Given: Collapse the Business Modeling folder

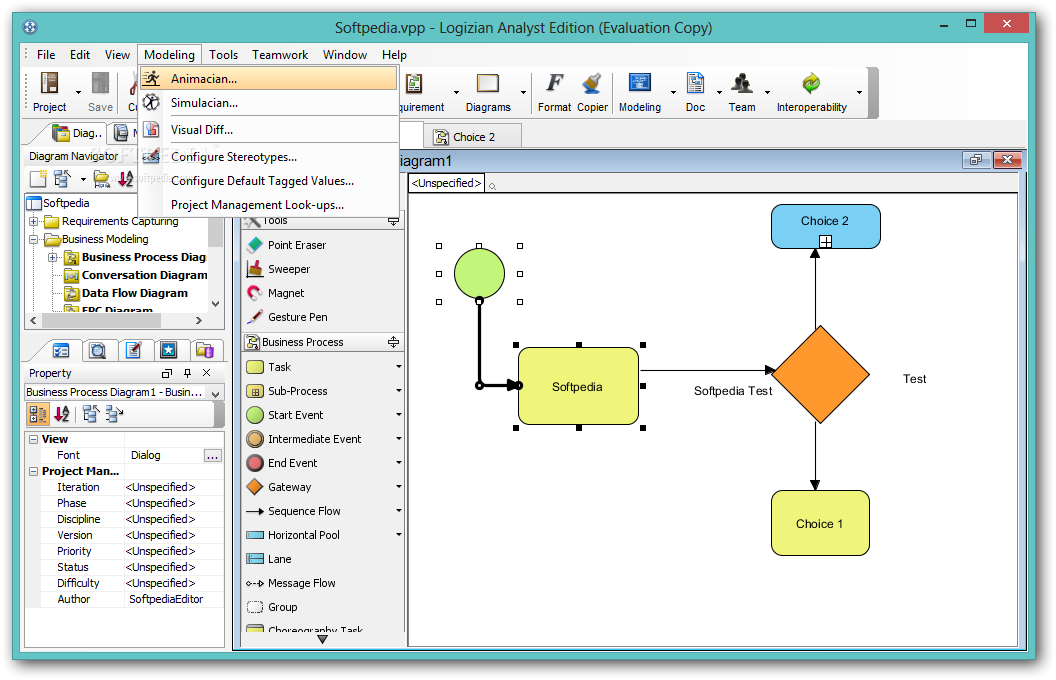Looking at the screenshot, I should click(33, 240).
